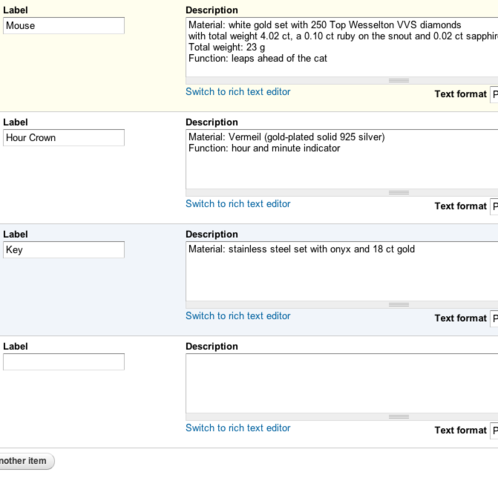Switch Mouse description to rich text editor
The width and height of the screenshot is (498, 478).
click(x=238, y=92)
